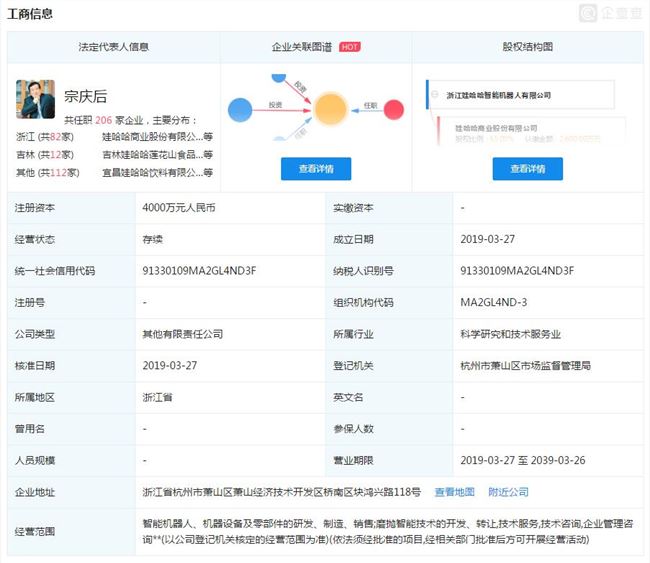650x563 pixels.
Task: Click the 存续 business status value
Action: 153,239
